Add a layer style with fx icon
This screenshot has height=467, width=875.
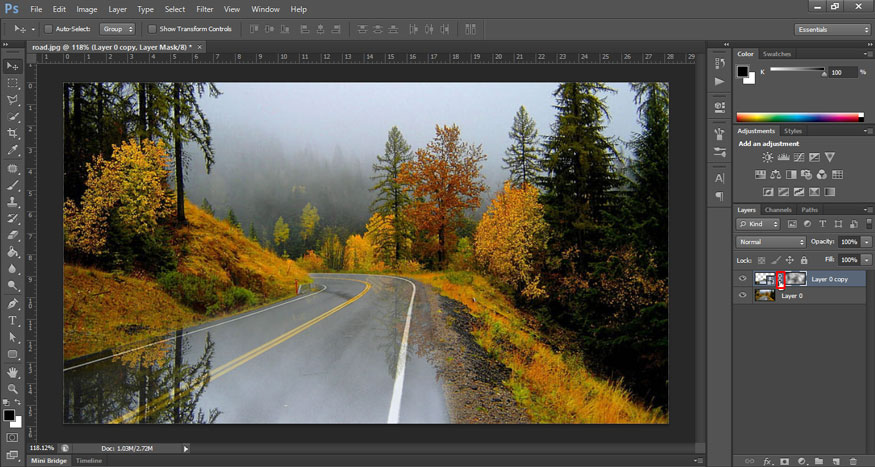767,461
